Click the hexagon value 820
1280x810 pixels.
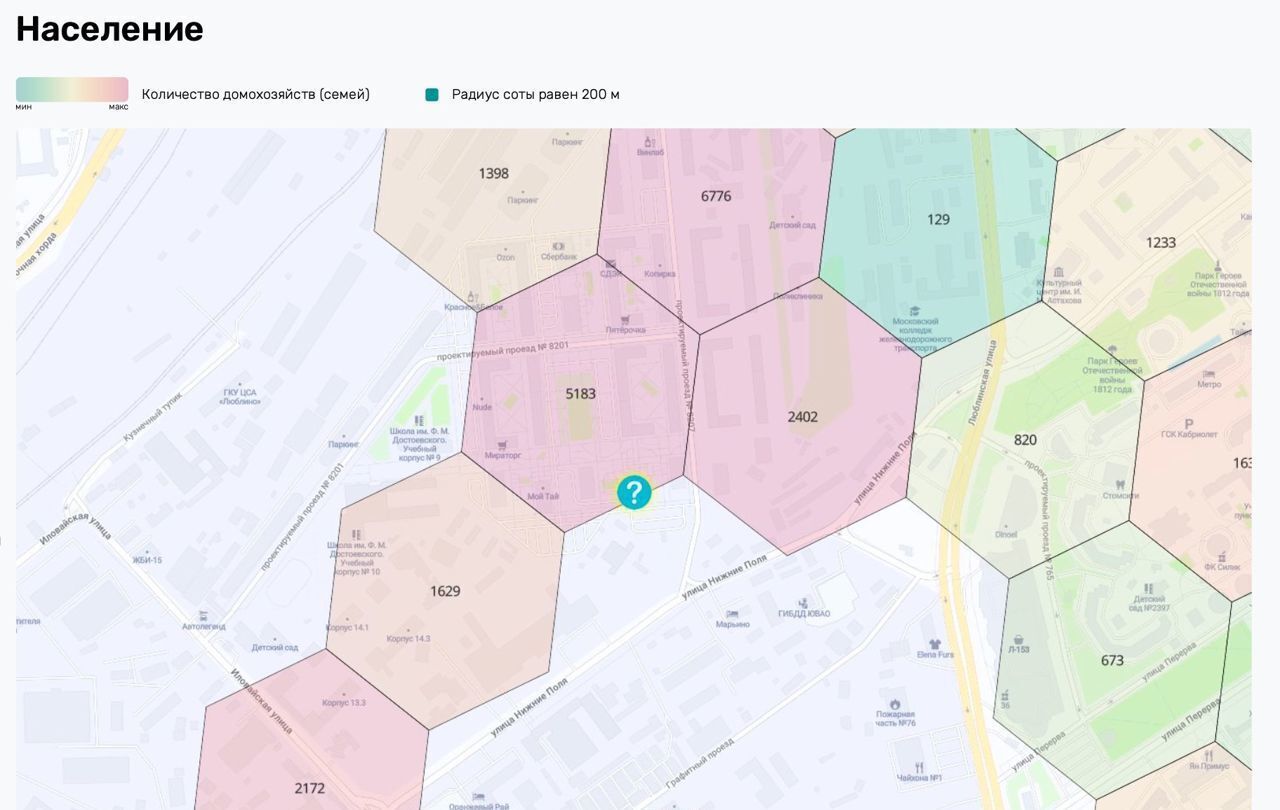point(1025,439)
